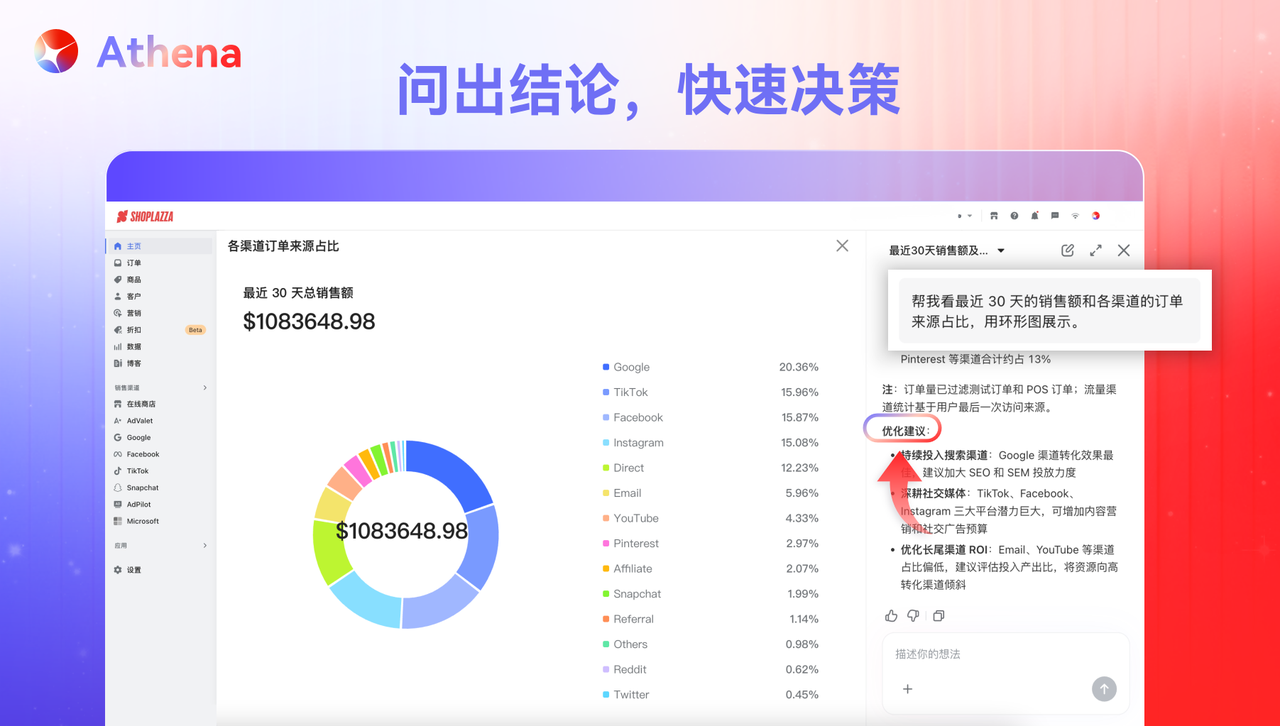Open the 订单 orders page
Image resolution: width=1280 pixels, height=726 pixels.
tap(159, 263)
